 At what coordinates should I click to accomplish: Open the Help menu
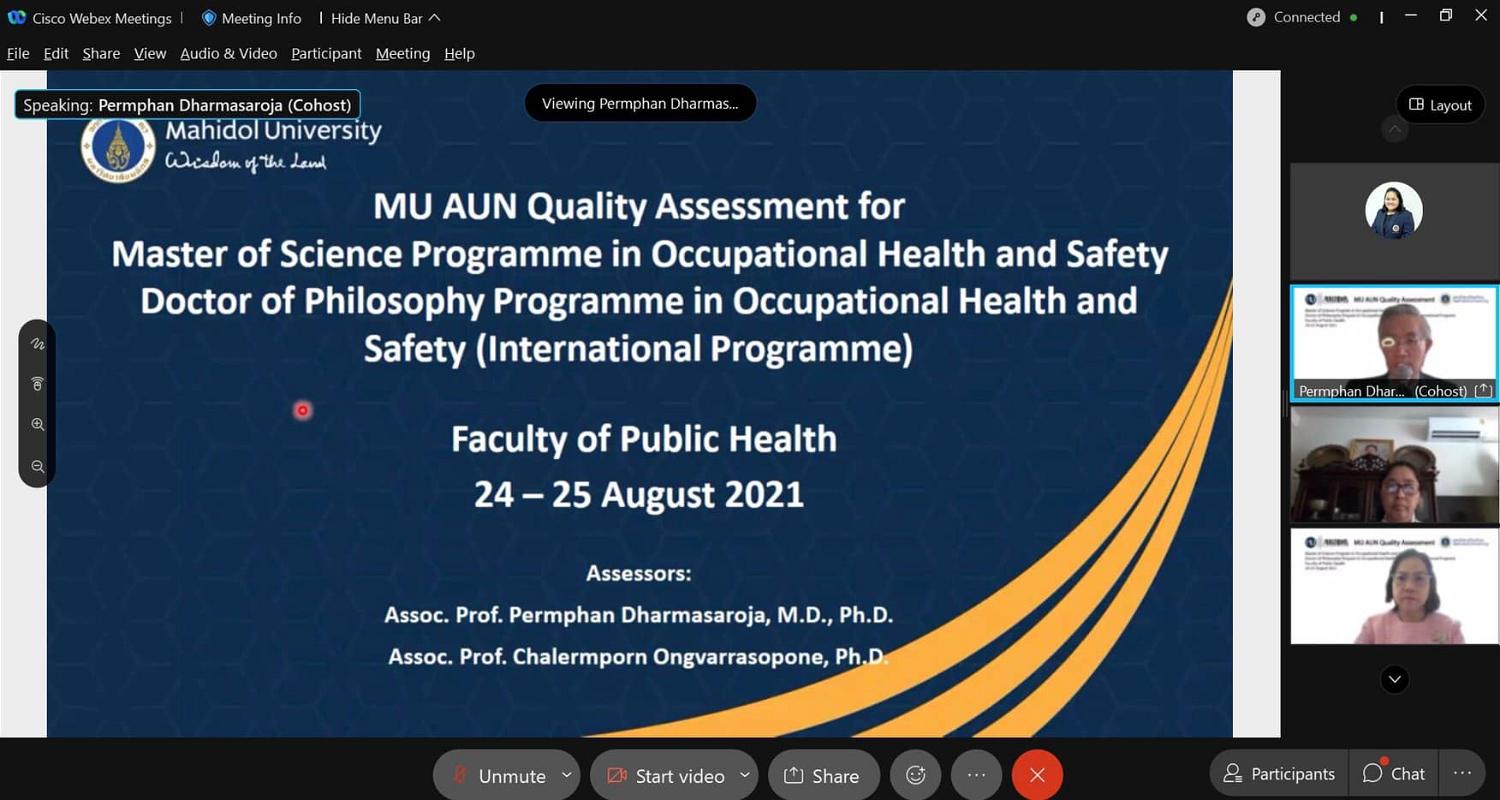pyautogui.click(x=459, y=53)
